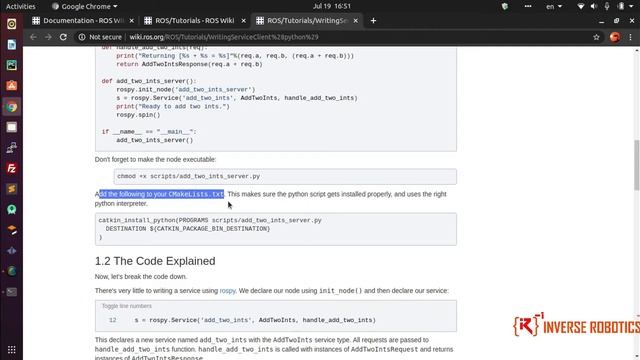Image resolution: width=640 pixels, height=360 pixels.
Task: Close the Documentation - ROS Wiki tab
Action: pyautogui.click(x=131, y=20)
